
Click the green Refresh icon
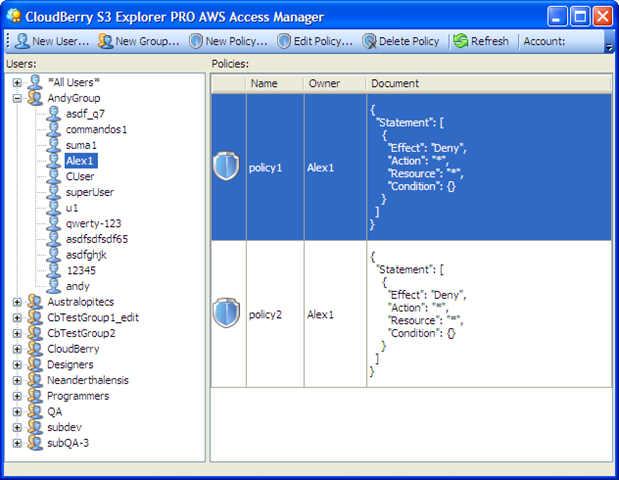coord(460,41)
